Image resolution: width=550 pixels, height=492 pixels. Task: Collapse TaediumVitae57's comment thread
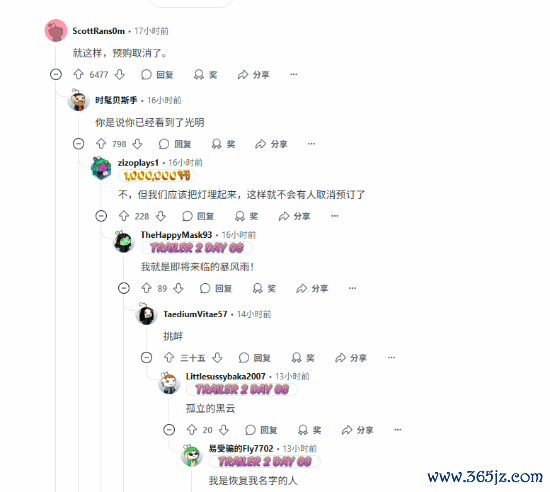146,358
